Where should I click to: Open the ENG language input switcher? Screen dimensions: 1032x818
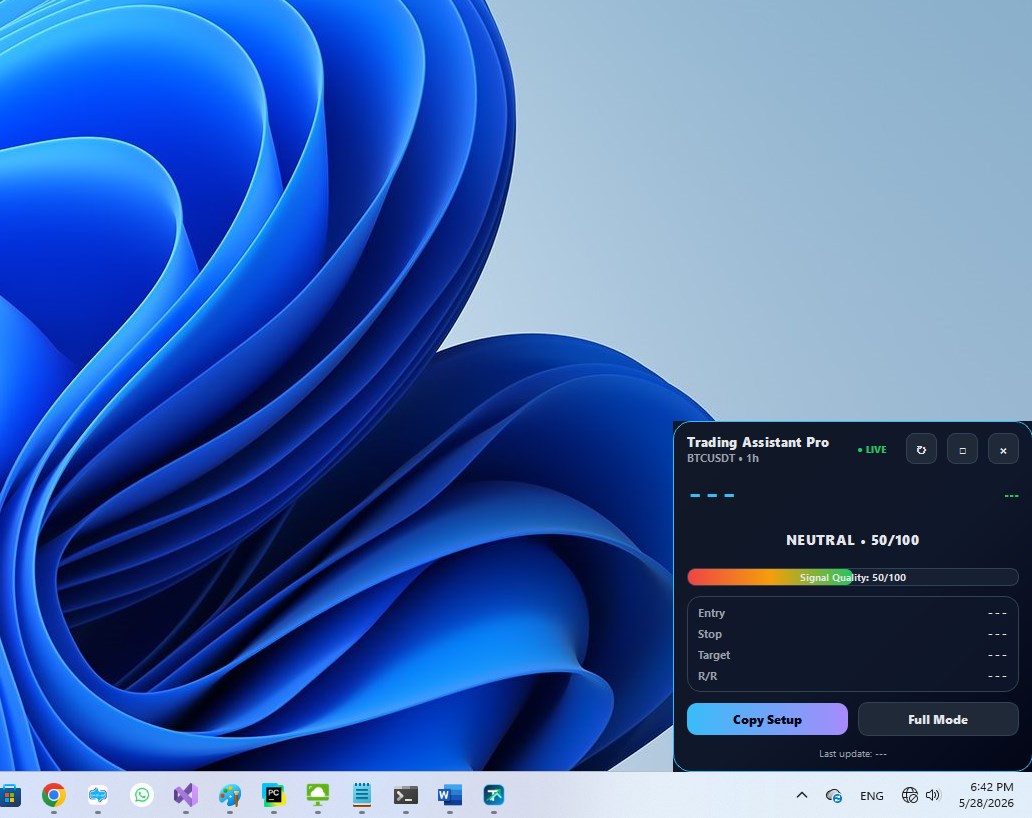(x=871, y=796)
